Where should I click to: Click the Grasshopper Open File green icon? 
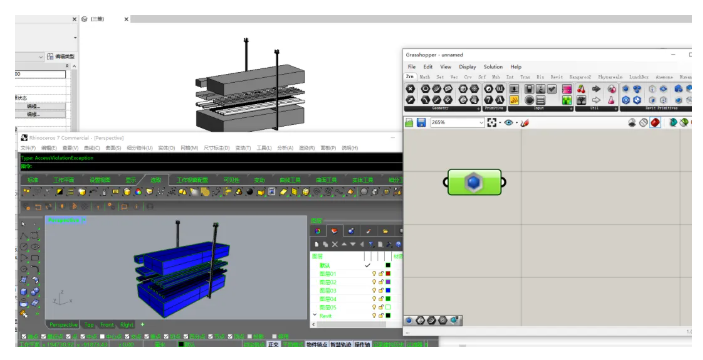(x=409, y=122)
